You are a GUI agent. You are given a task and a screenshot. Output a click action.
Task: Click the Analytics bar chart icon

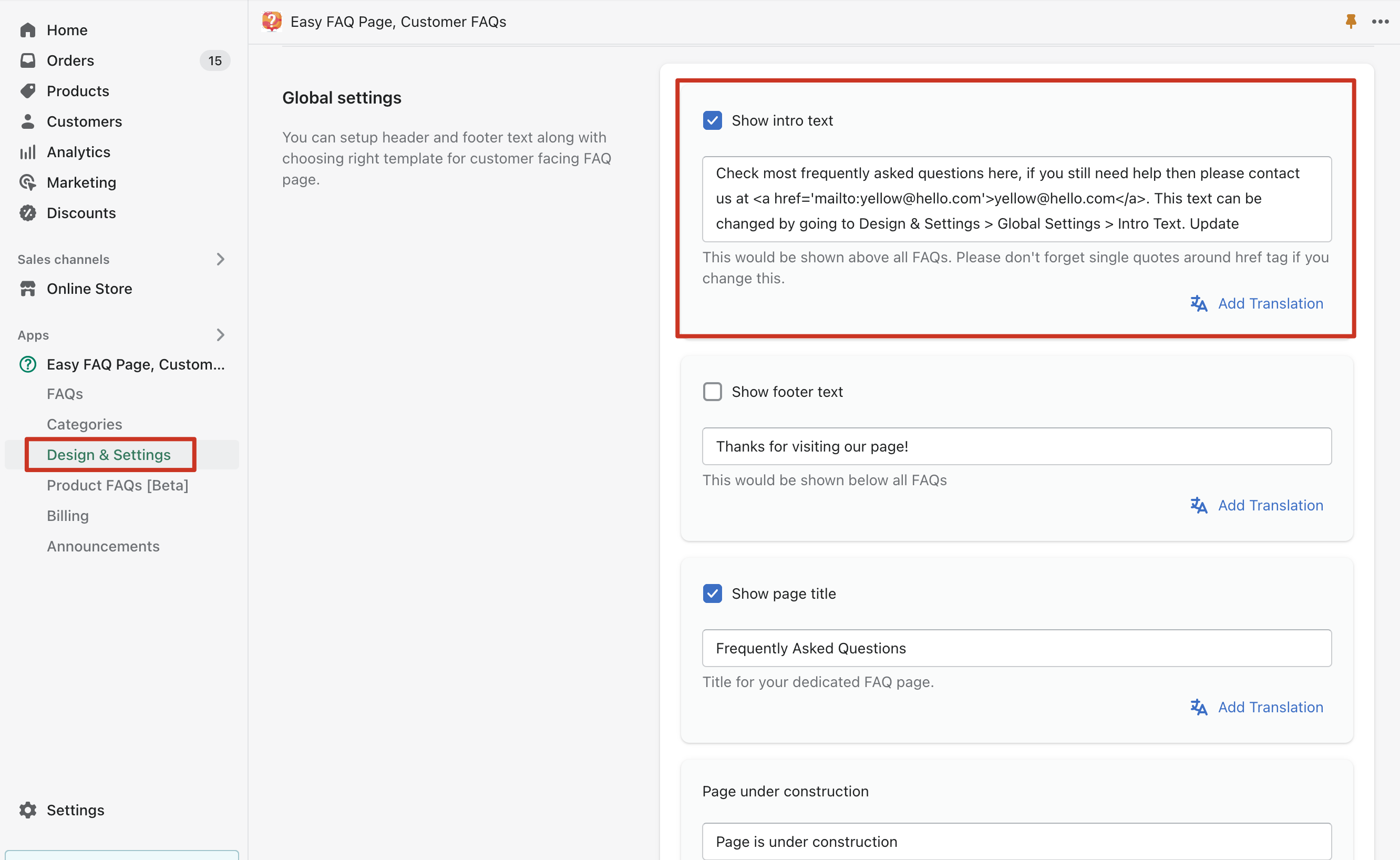pos(27,152)
